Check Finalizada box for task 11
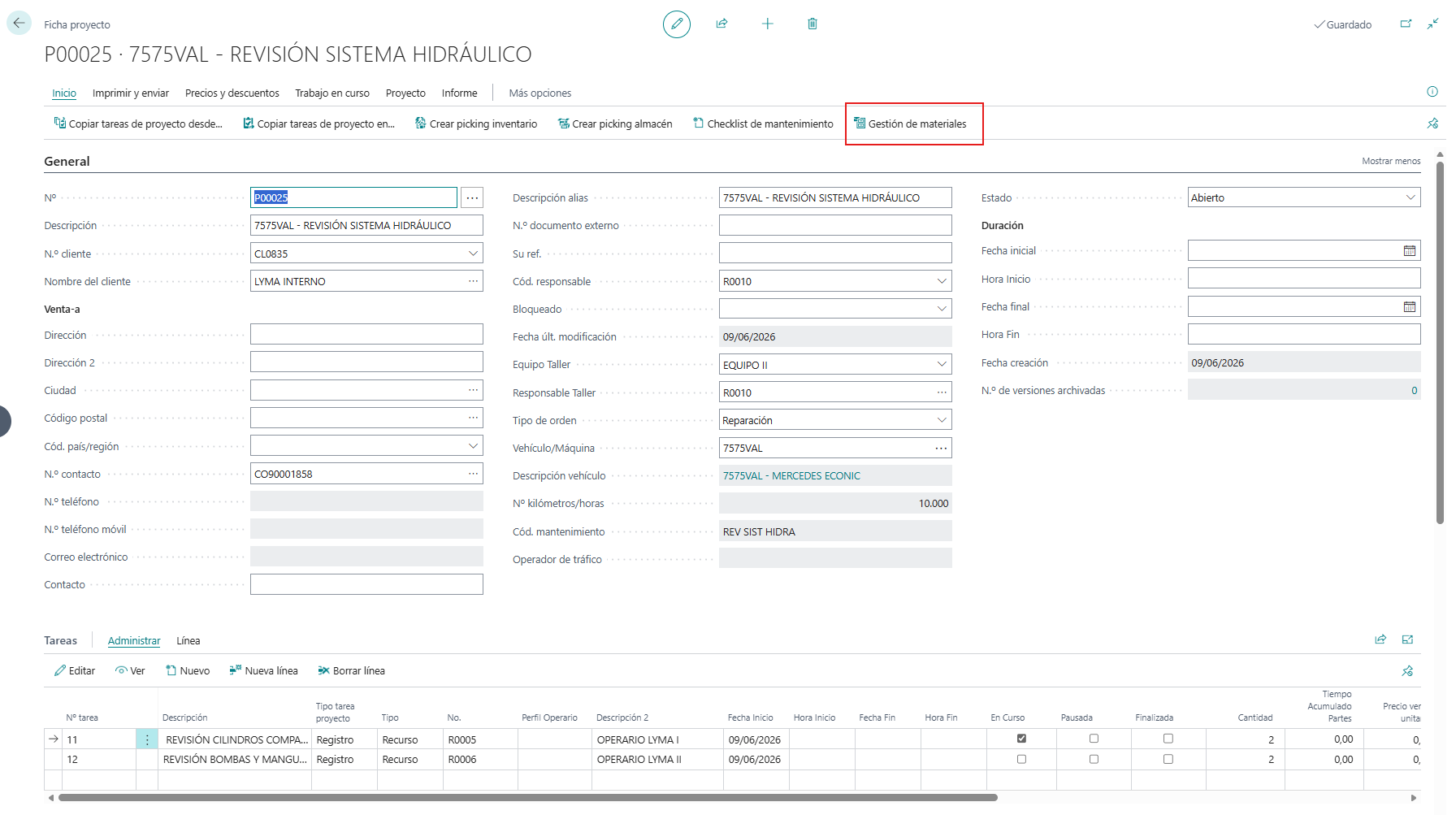This screenshot has width=1456, height=815. coord(1168,739)
